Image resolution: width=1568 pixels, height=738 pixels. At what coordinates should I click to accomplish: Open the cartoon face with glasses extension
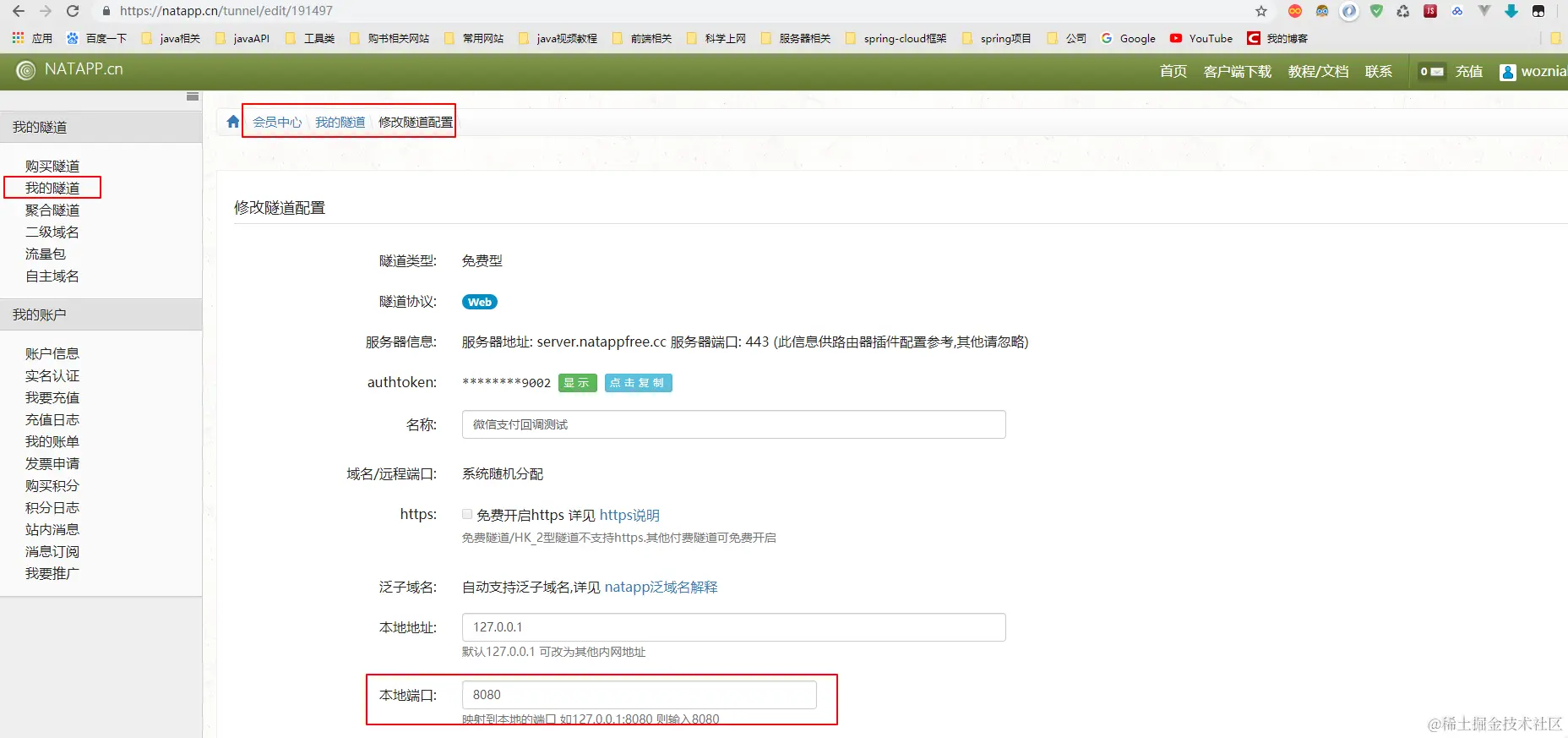[1322, 11]
